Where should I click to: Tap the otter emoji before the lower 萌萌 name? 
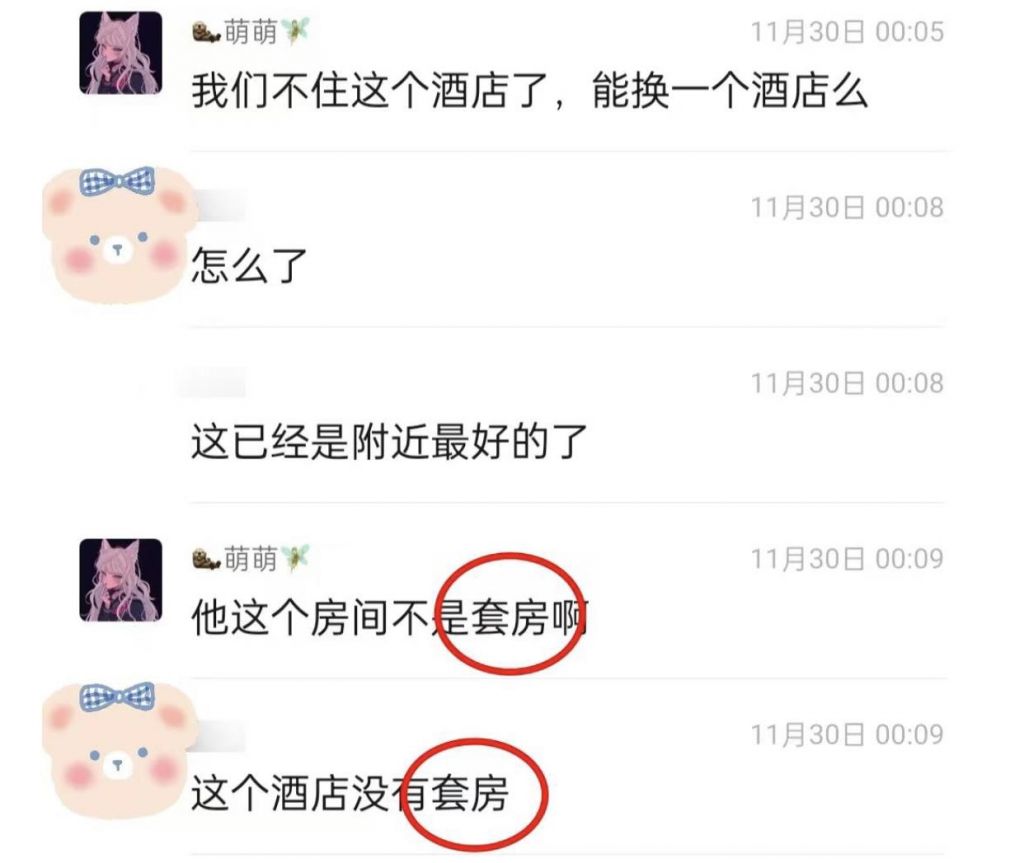pyautogui.click(x=206, y=559)
